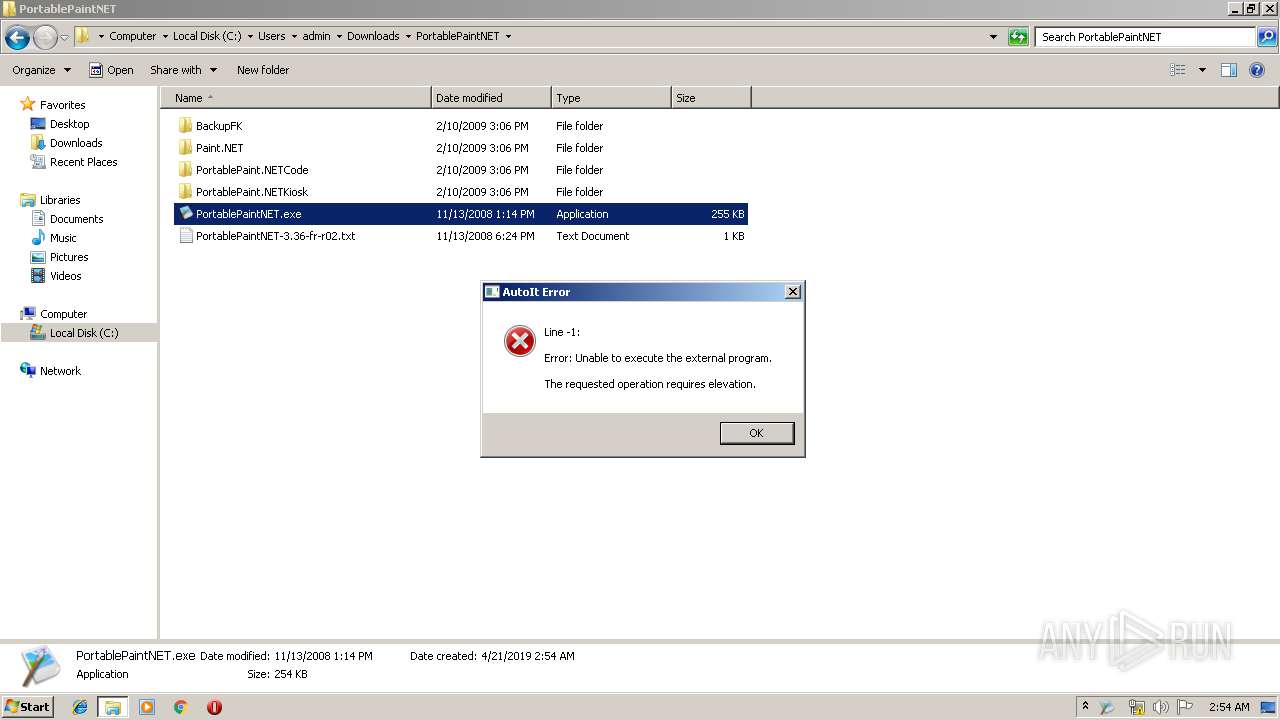Open Downloads in Favorites
This screenshot has width=1280, height=720.
pyautogui.click(x=76, y=143)
